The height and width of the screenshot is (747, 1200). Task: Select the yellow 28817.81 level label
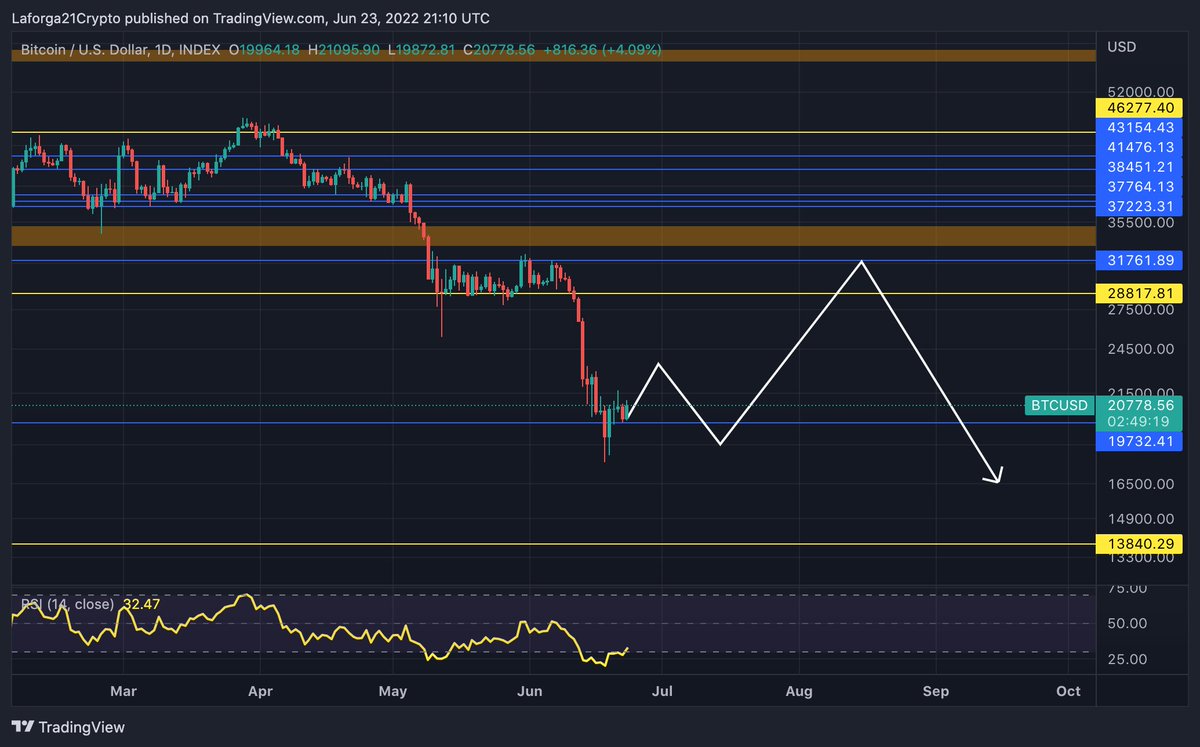click(1139, 293)
